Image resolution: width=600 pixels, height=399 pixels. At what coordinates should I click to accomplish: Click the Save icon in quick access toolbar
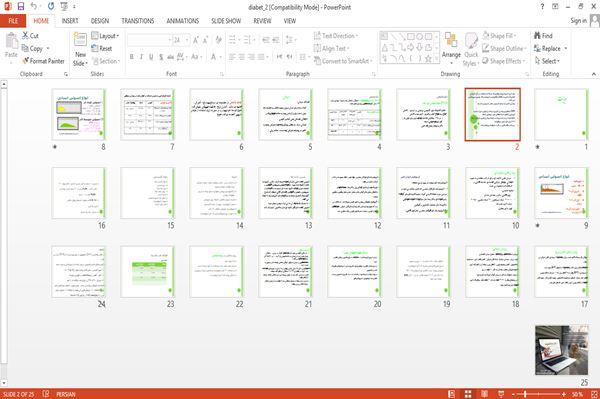(x=21, y=7)
